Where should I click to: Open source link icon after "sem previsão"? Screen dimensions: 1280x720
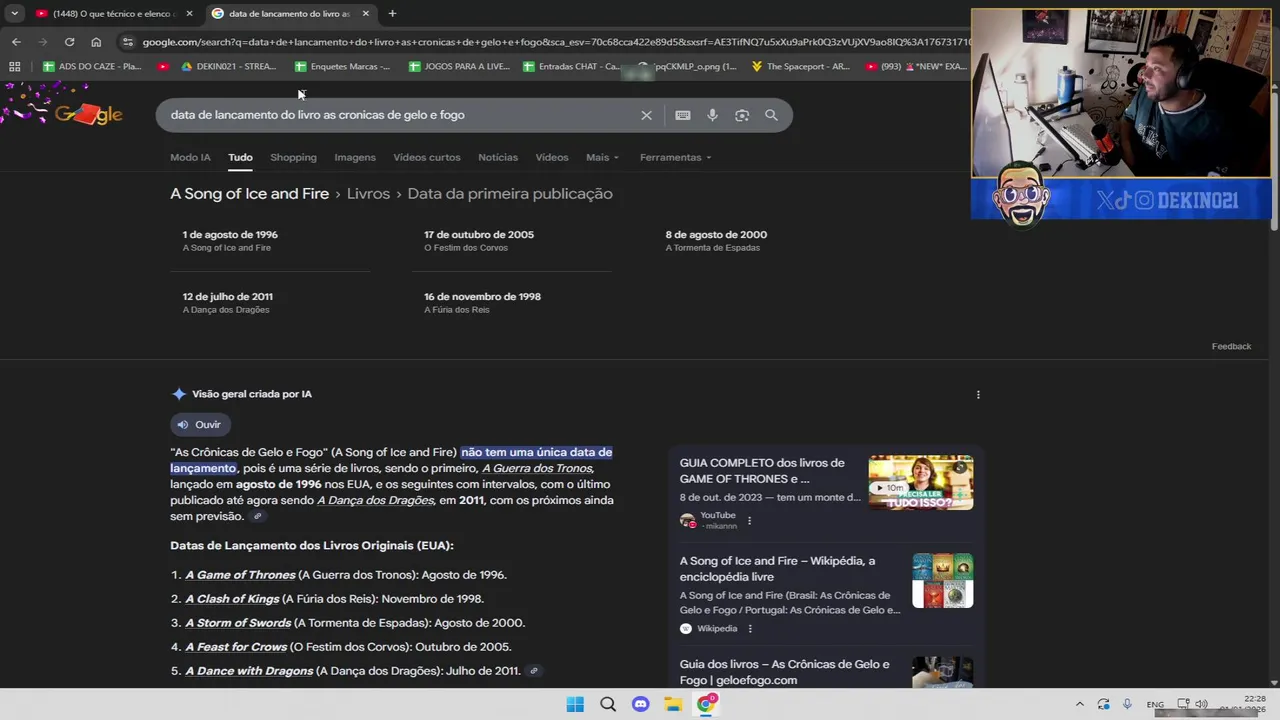[257, 516]
